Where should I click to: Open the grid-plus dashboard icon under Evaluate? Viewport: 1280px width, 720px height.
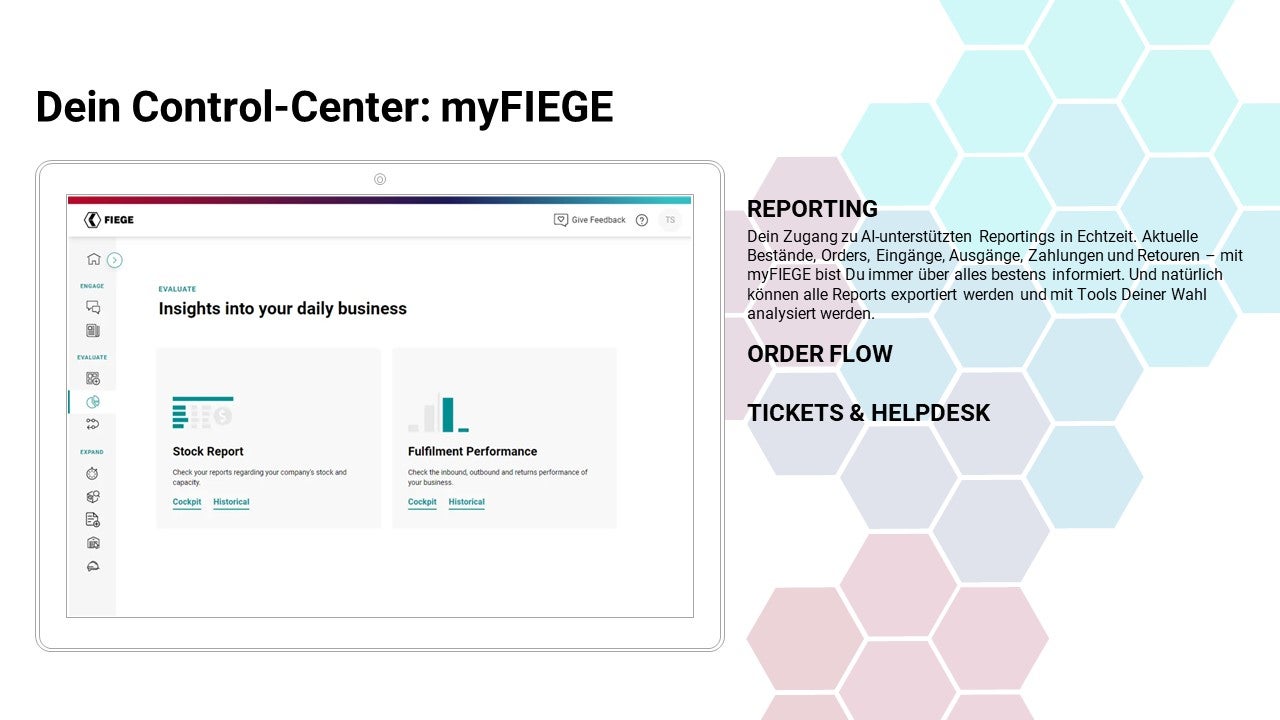point(93,378)
